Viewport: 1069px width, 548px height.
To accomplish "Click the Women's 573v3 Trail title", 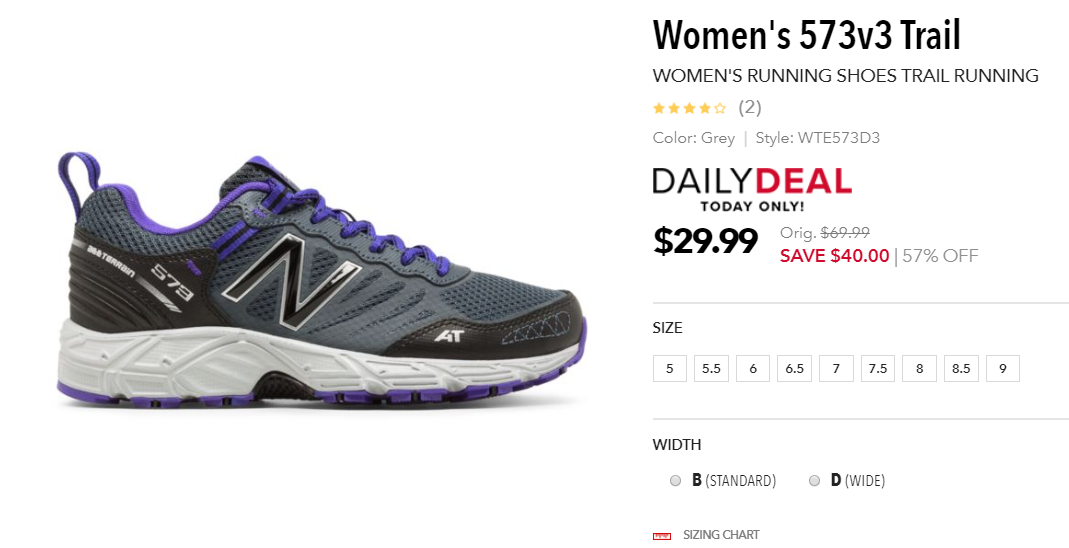I will coord(807,35).
